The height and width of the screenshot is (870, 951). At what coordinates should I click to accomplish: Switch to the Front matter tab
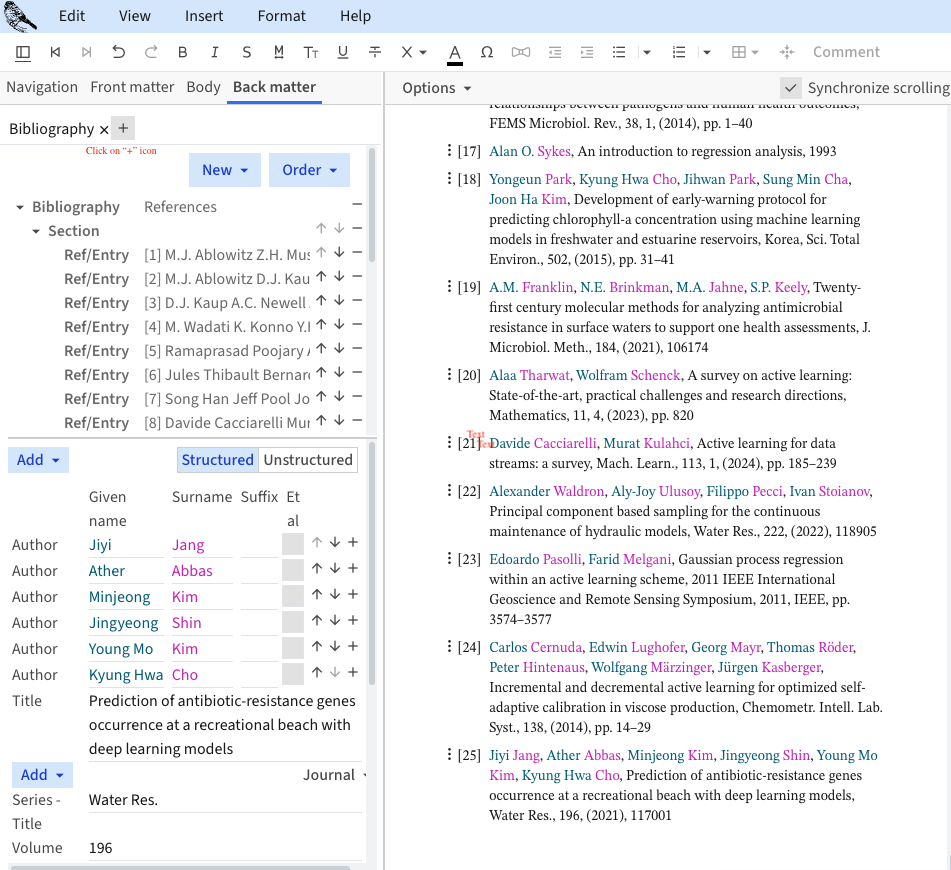click(x=132, y=87)
